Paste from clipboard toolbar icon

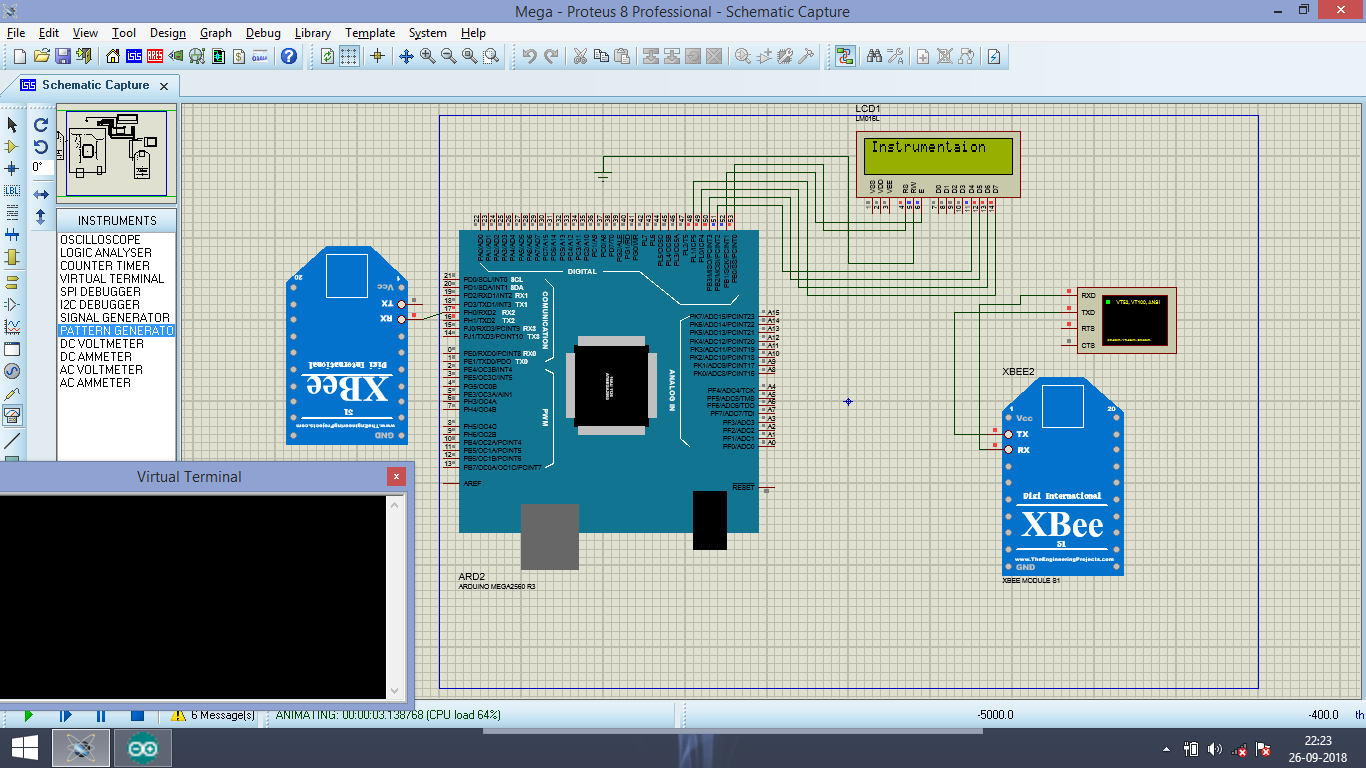pyautogui.click(x=621, y=56)
